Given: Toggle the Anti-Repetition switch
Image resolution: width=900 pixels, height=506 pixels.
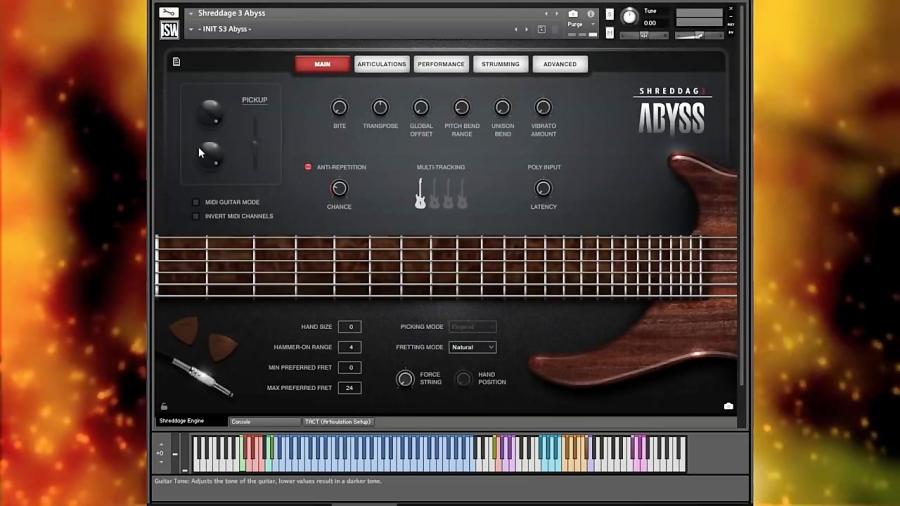Looking at the screenshot, I should (308, 167).
